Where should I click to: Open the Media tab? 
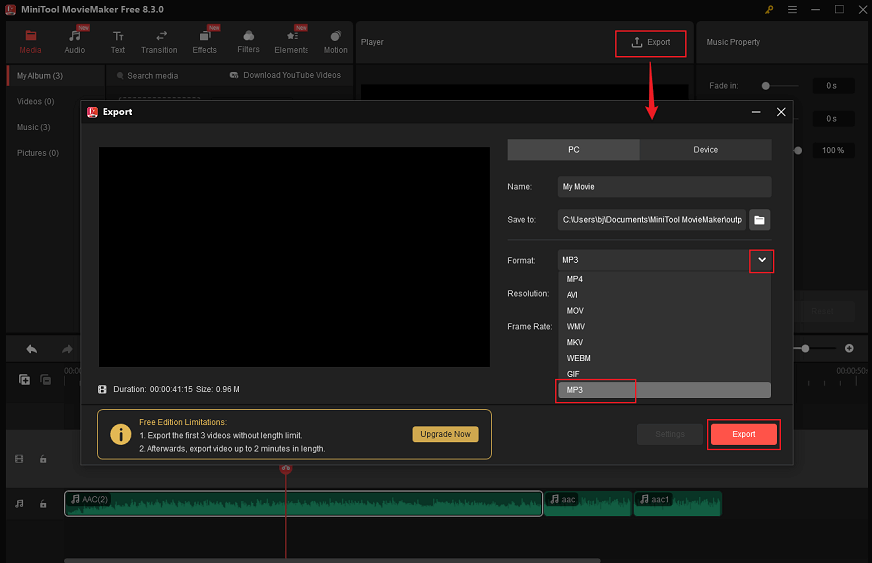pyautogui.click(x=30, y=42)
